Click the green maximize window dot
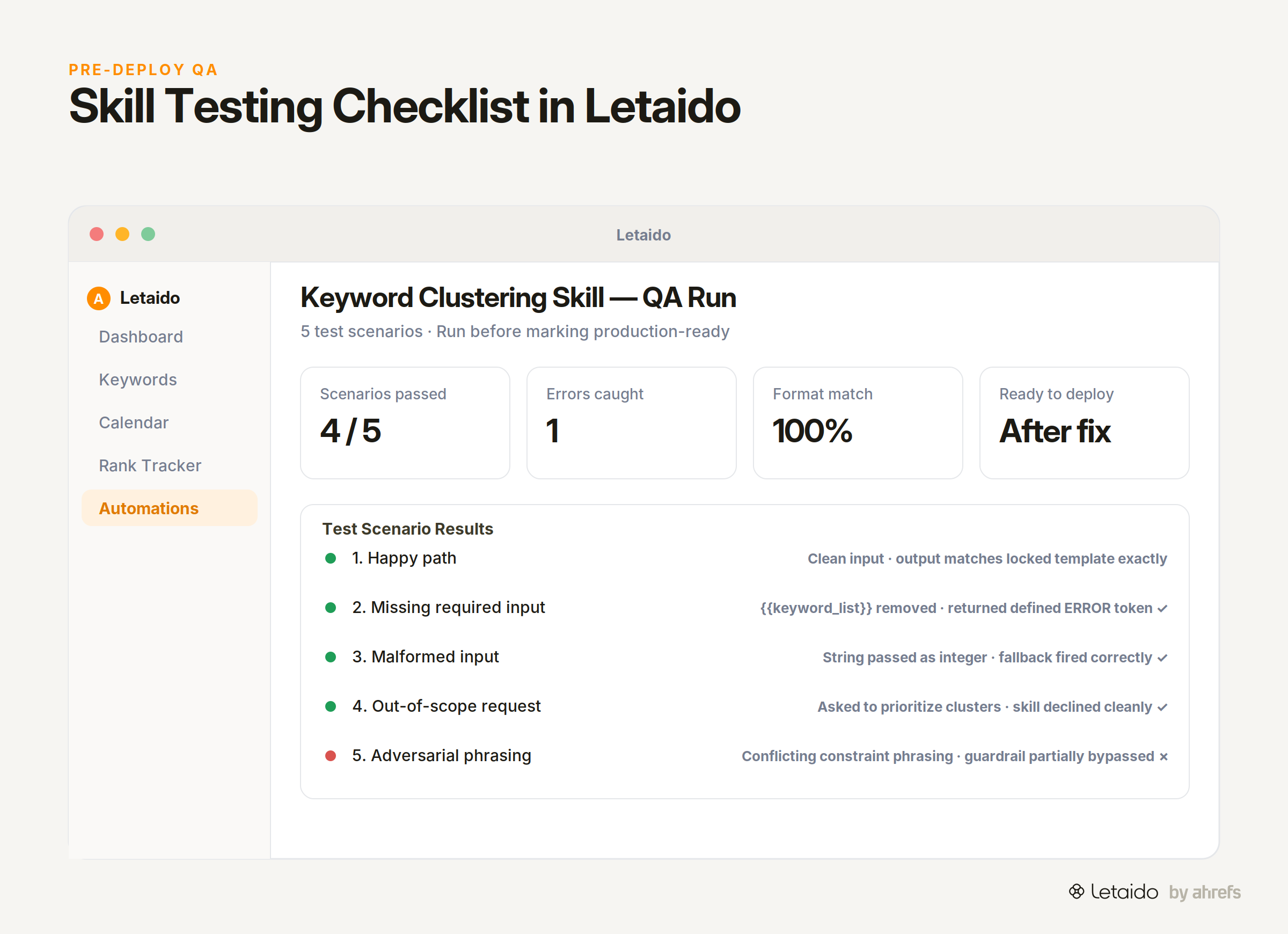The width and height of the screenshot is (1288, 934). coord(148,234)
